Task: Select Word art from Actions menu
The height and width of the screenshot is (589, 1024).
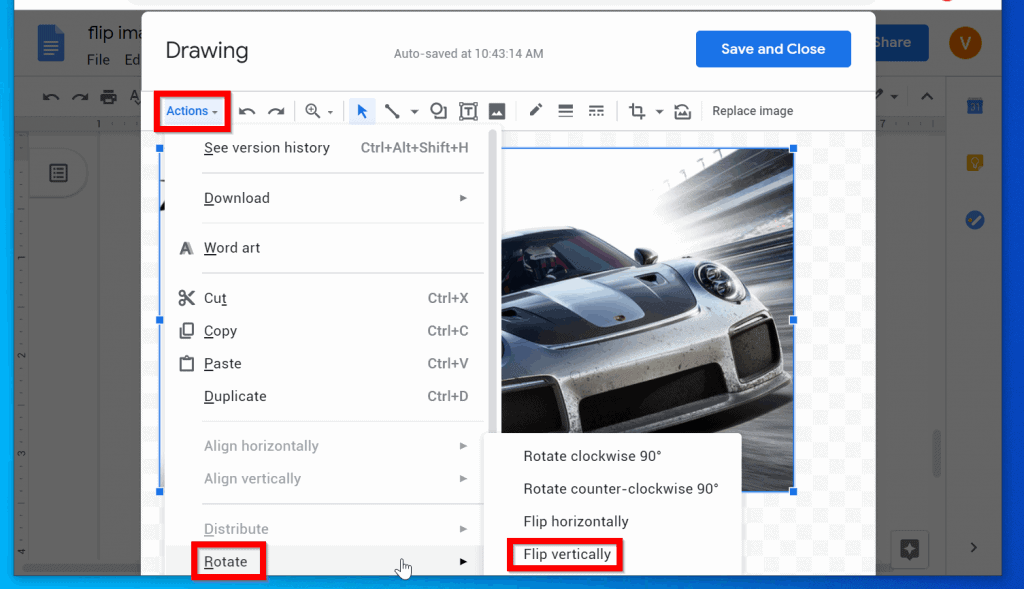Action: (327, 248)
